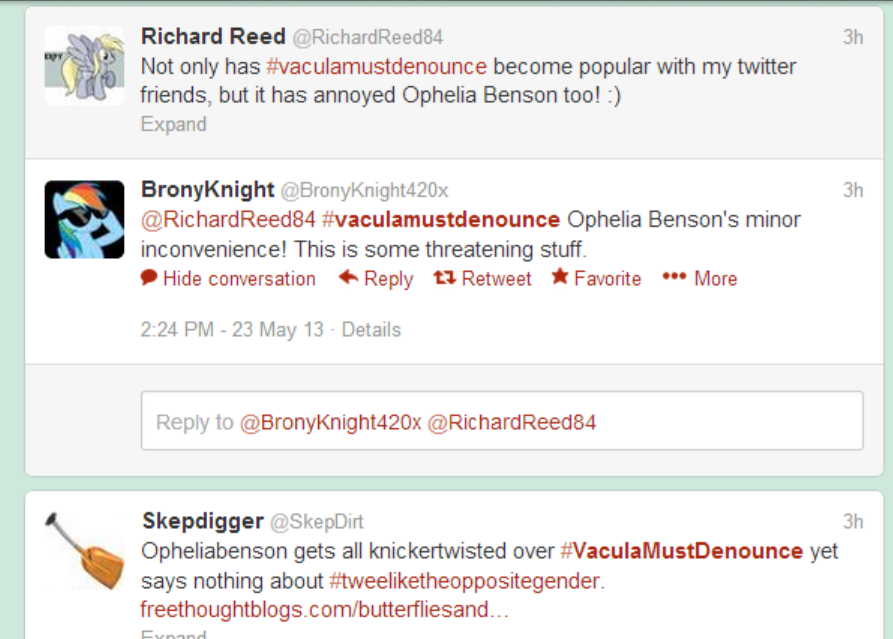Click the Retweet arrows icon
Viewport: 893px width, 639px height.
point(444,278)
